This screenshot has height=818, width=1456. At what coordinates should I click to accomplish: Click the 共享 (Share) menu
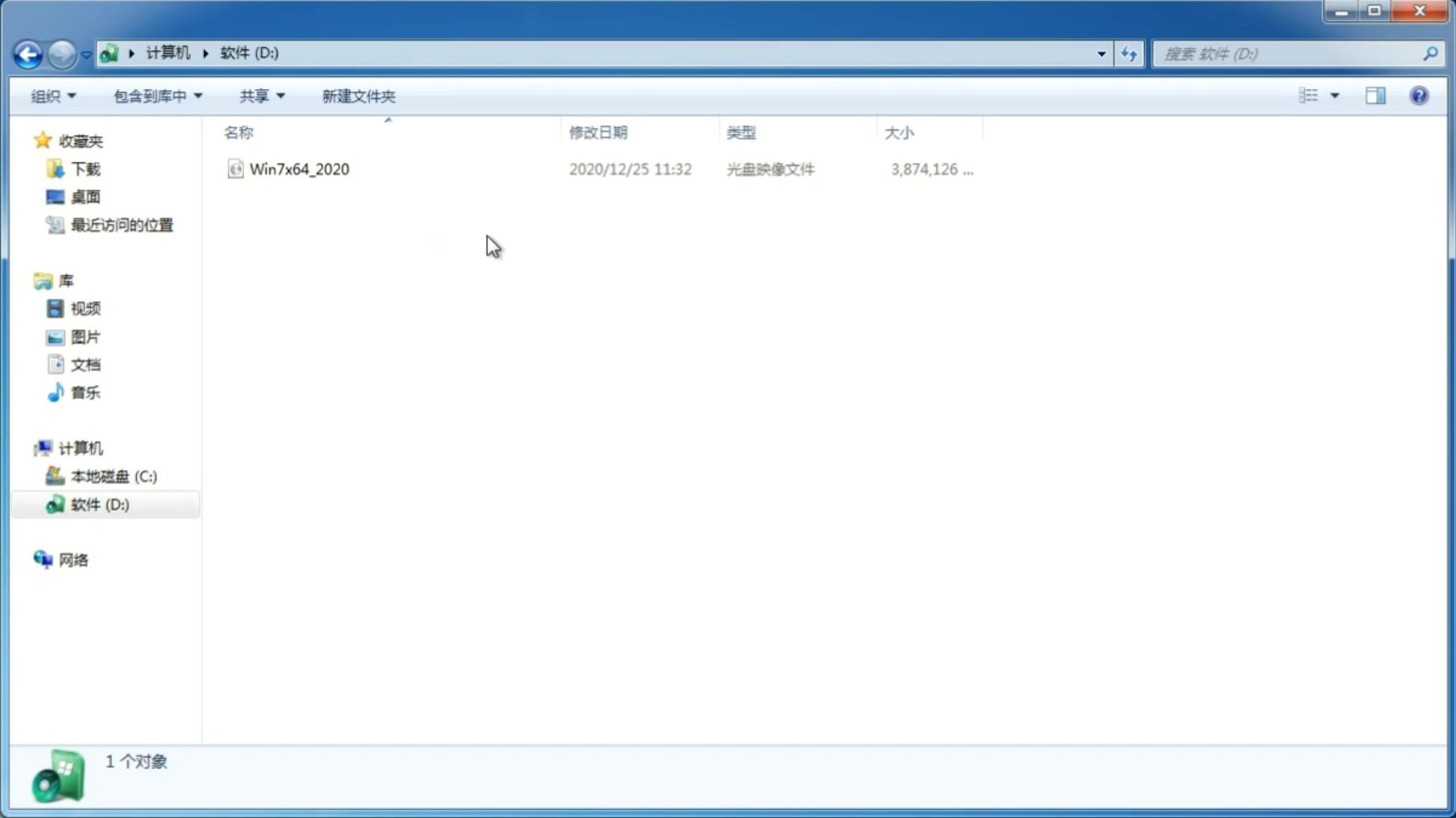tap(255, 95)
